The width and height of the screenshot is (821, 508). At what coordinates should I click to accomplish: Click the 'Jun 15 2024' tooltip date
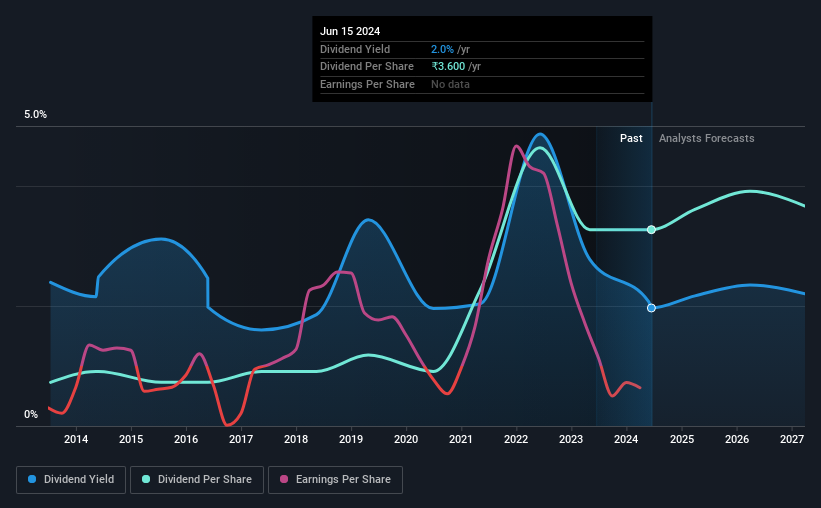(350, 31)
